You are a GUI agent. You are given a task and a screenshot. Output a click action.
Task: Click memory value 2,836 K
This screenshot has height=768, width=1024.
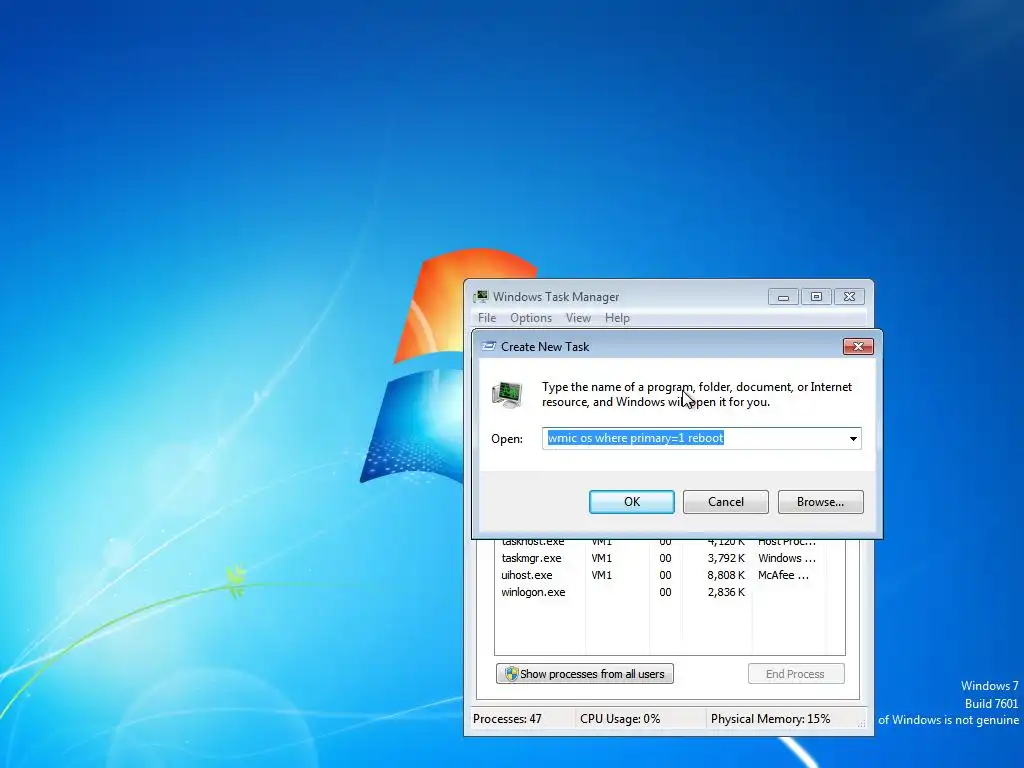coord(726,592)
